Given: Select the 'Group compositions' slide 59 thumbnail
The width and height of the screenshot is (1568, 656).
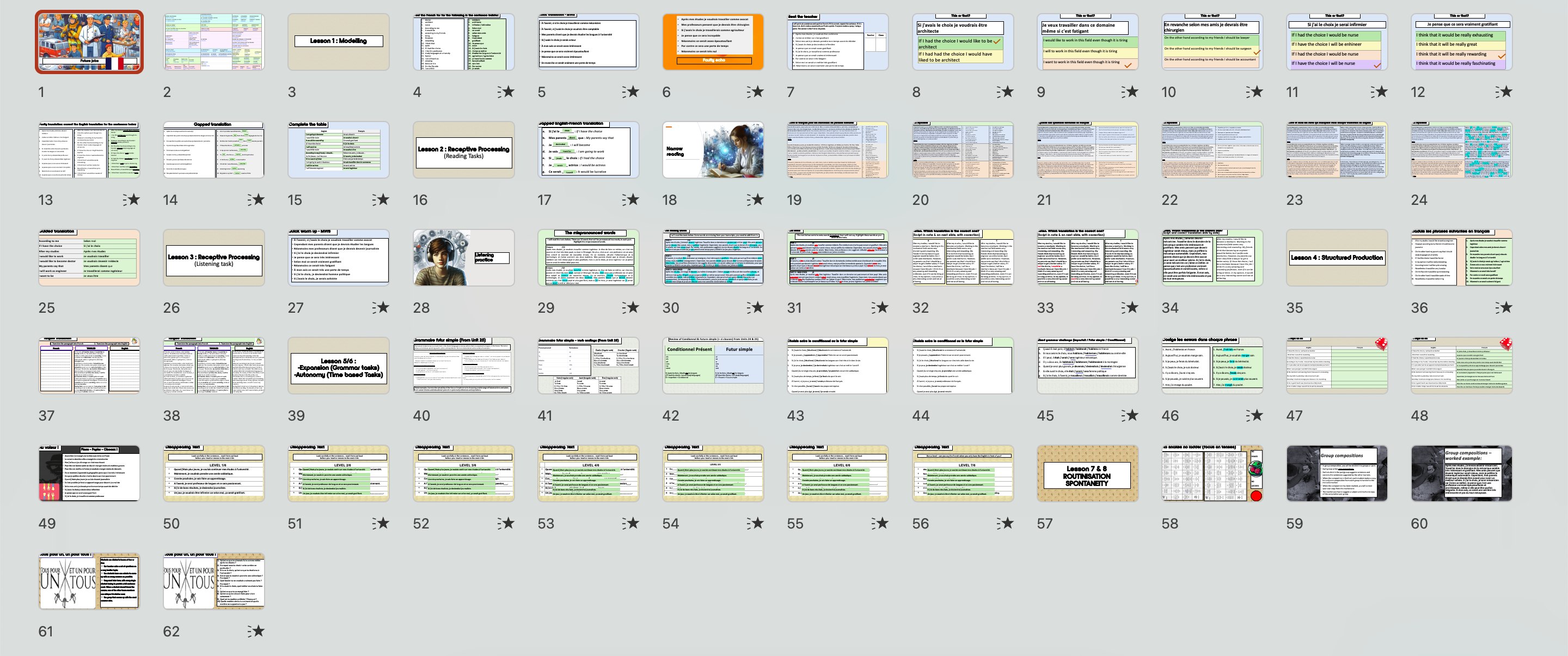Looking at the screenshot, I should pyautogui.click(x=1337, y=473).
